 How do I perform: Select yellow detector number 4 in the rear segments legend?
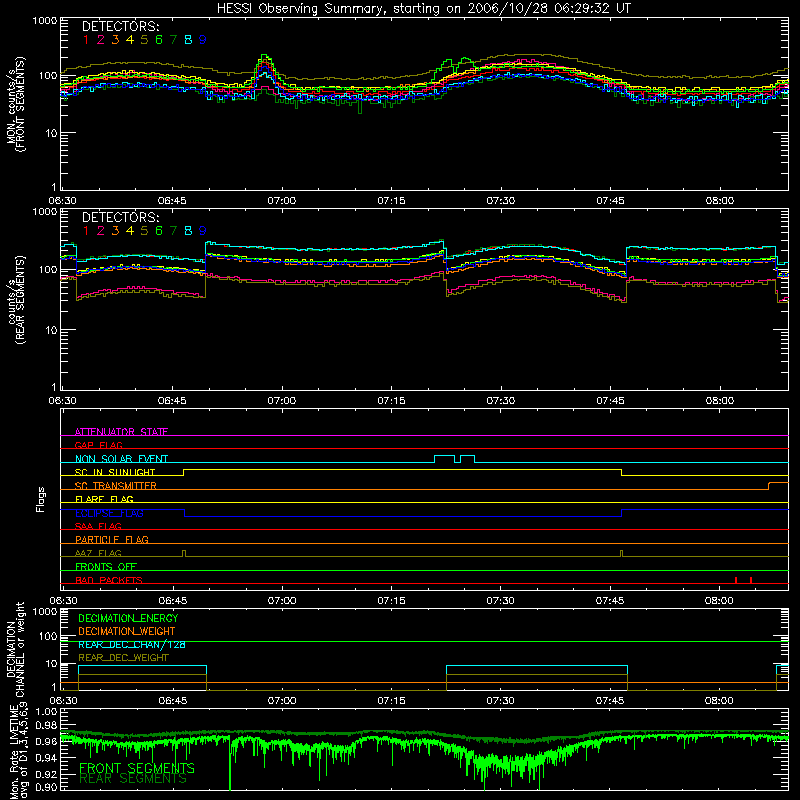tap(130, 231)
